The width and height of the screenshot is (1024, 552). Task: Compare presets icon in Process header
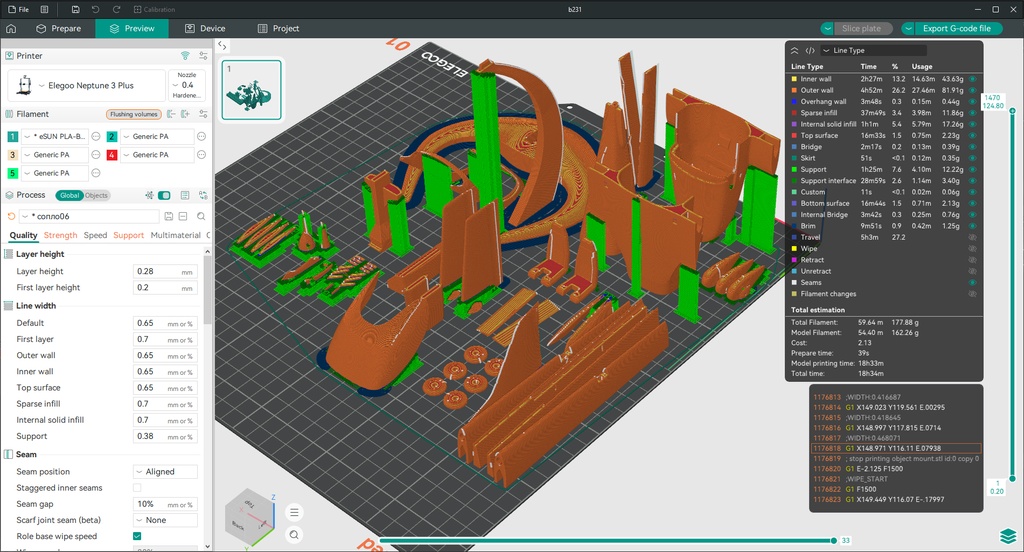203,195
